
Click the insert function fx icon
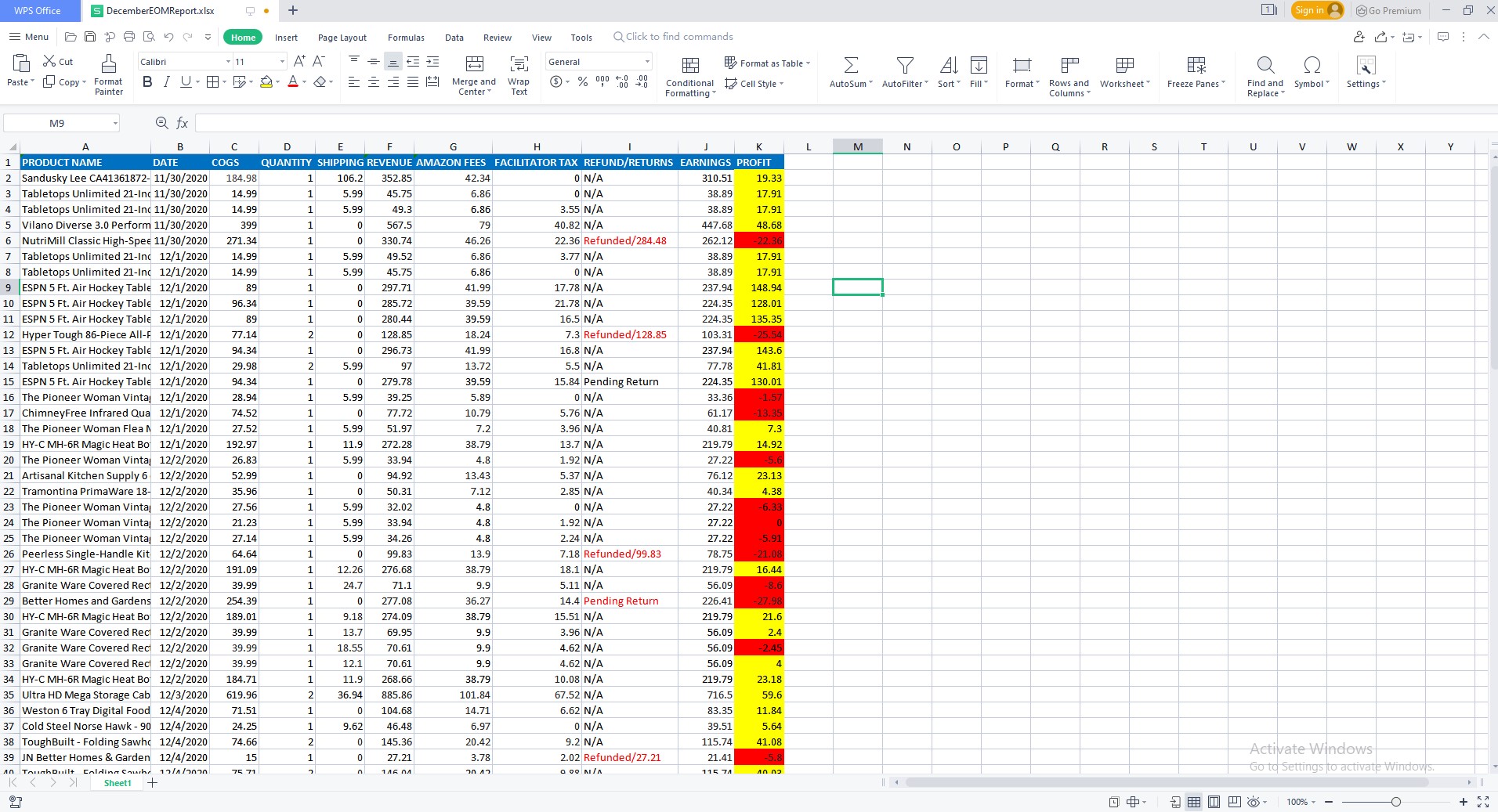(182, 123)
